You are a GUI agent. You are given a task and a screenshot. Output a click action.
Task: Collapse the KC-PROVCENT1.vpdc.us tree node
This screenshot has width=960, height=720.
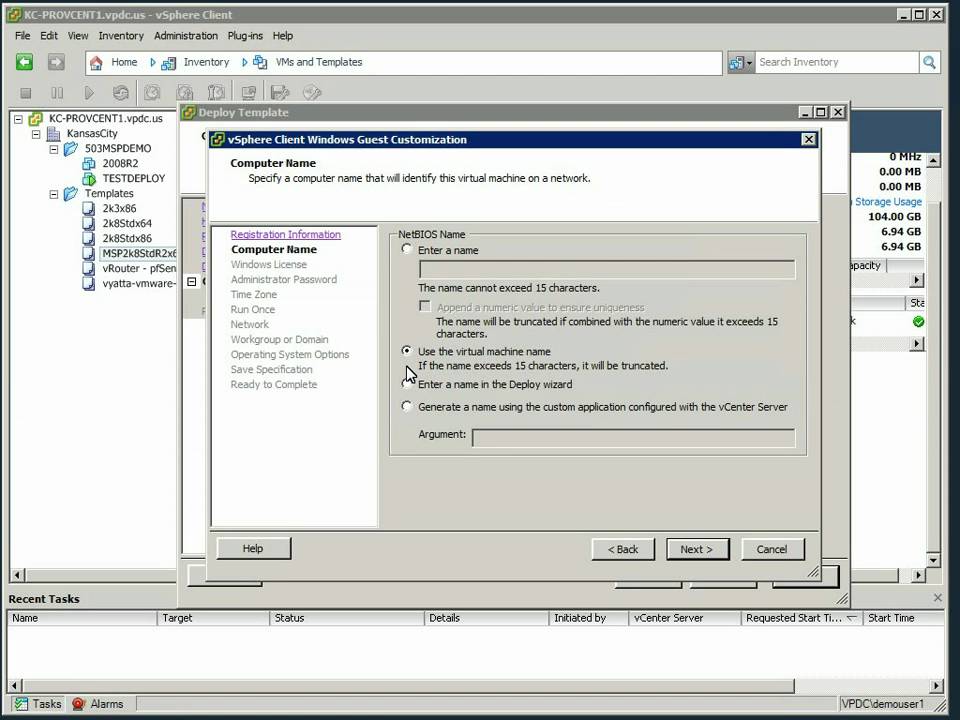click(18, 119)
